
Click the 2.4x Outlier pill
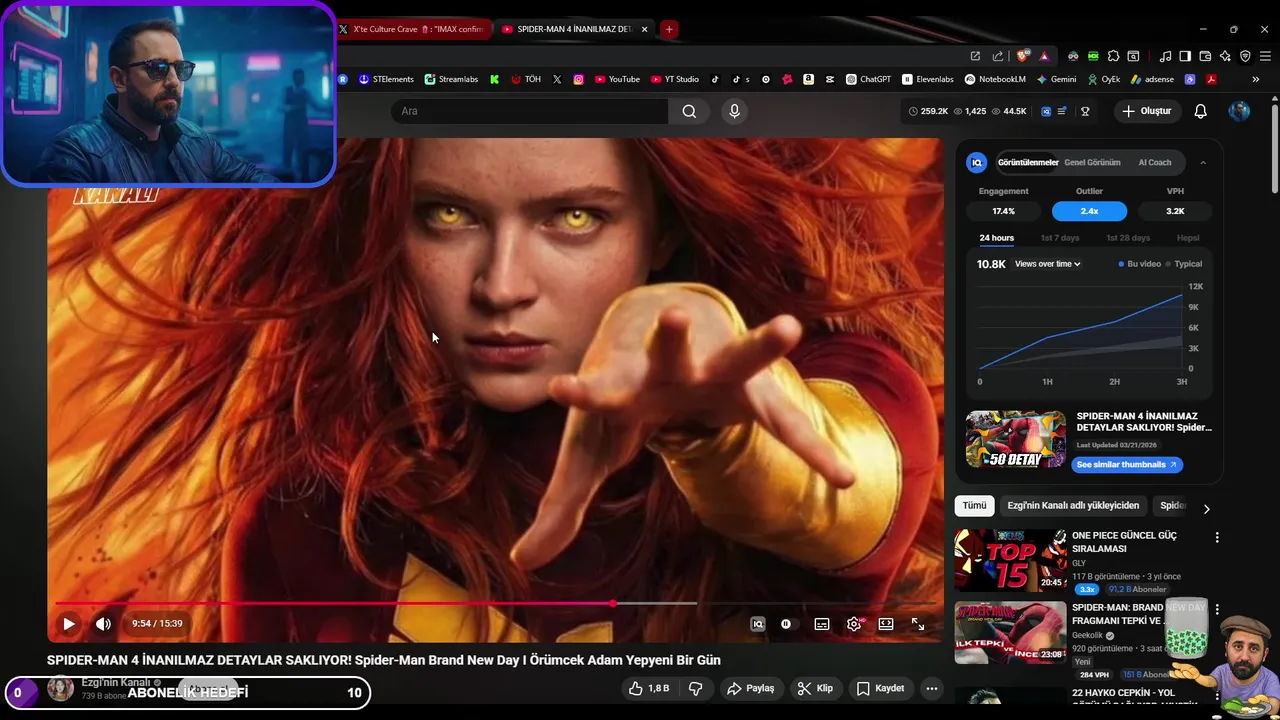point(1089,211)
